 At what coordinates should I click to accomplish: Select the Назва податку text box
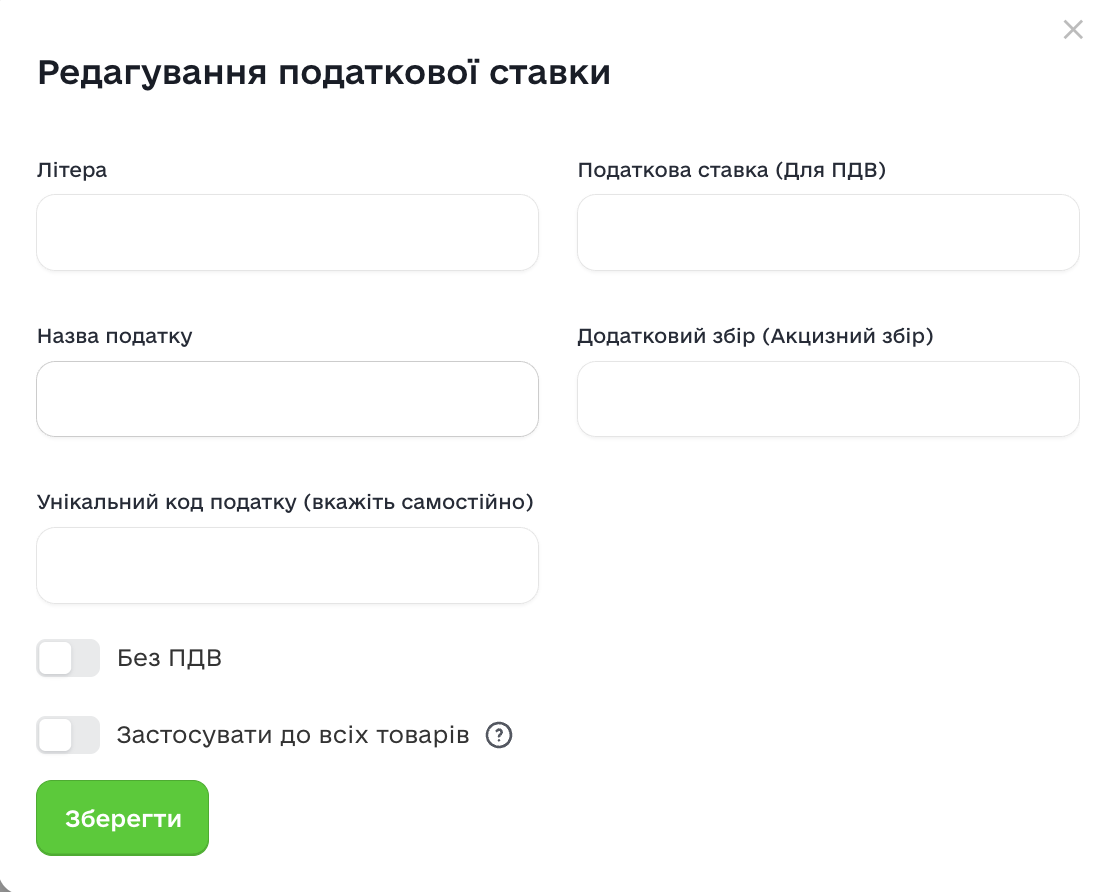287,399
